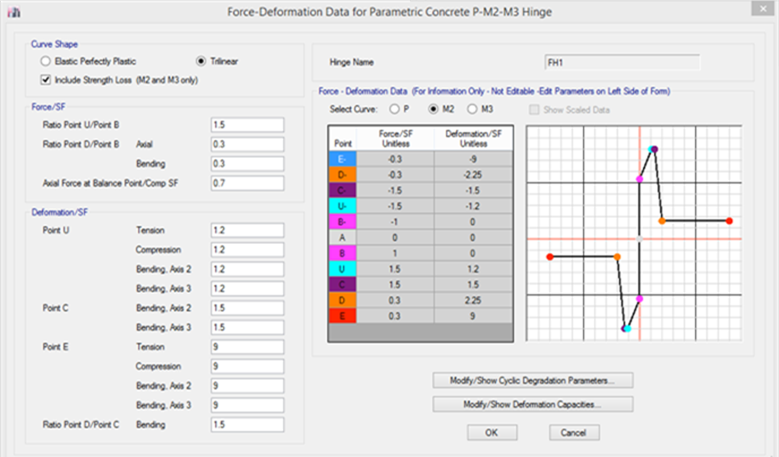Select curve P radio button
This screenshot has width=779, height=457.
394,109
